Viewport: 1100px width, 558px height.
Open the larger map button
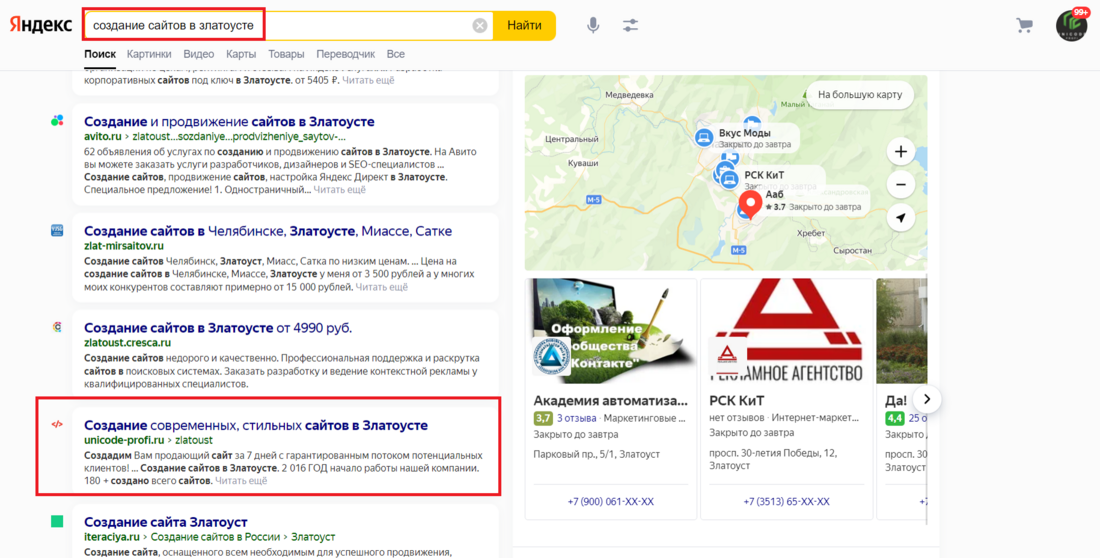point(860,95)
